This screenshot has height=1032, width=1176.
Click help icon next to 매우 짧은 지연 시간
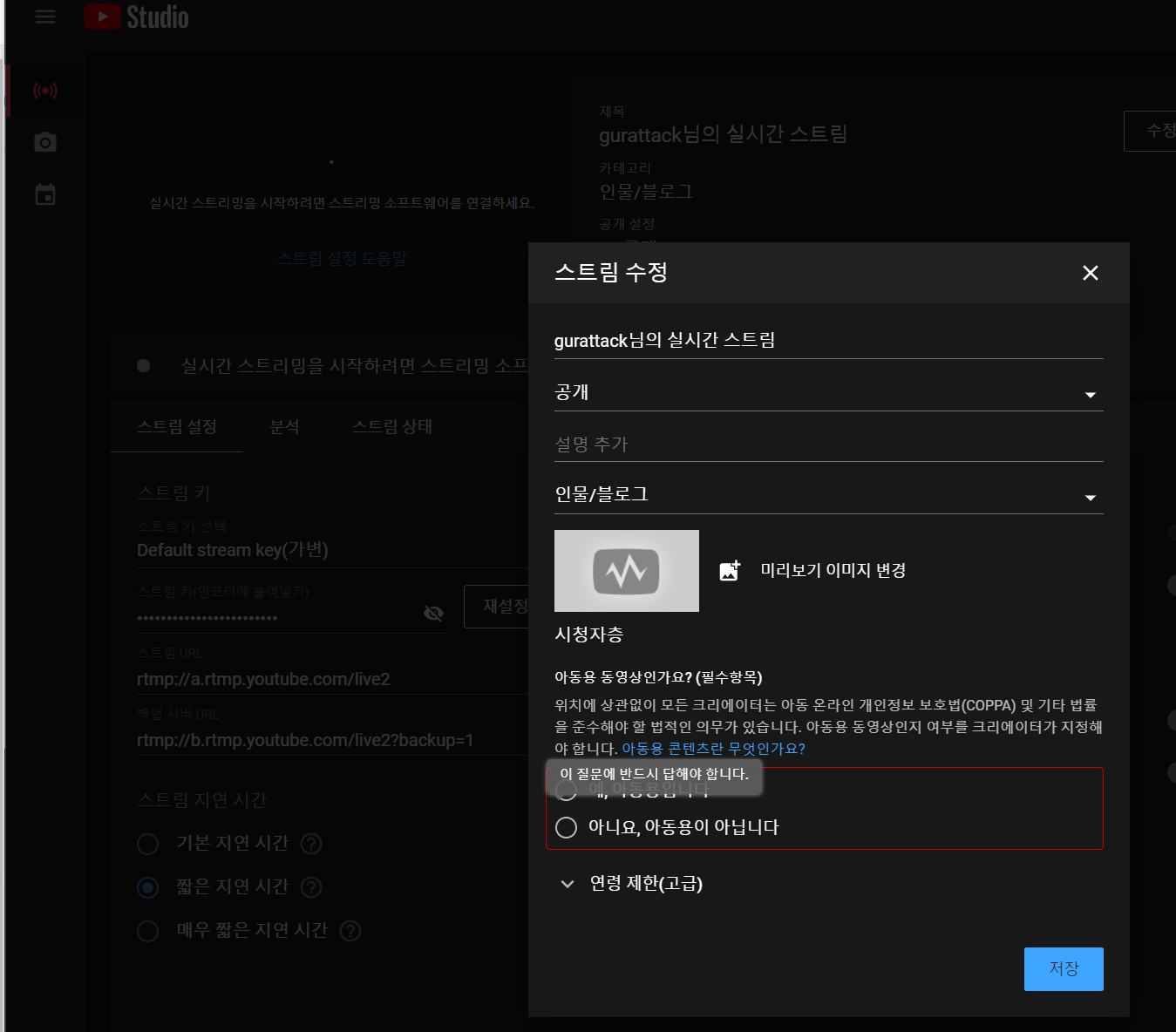click(x=350, y=931)
